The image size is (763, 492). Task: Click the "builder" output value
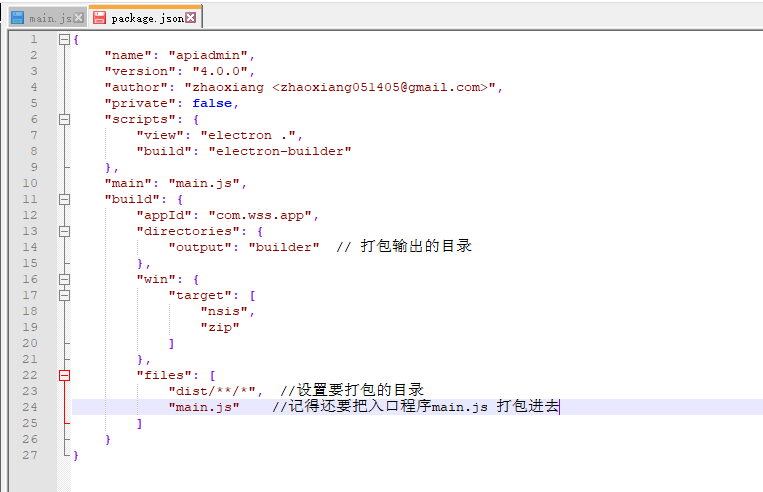[x=284, y=247]
